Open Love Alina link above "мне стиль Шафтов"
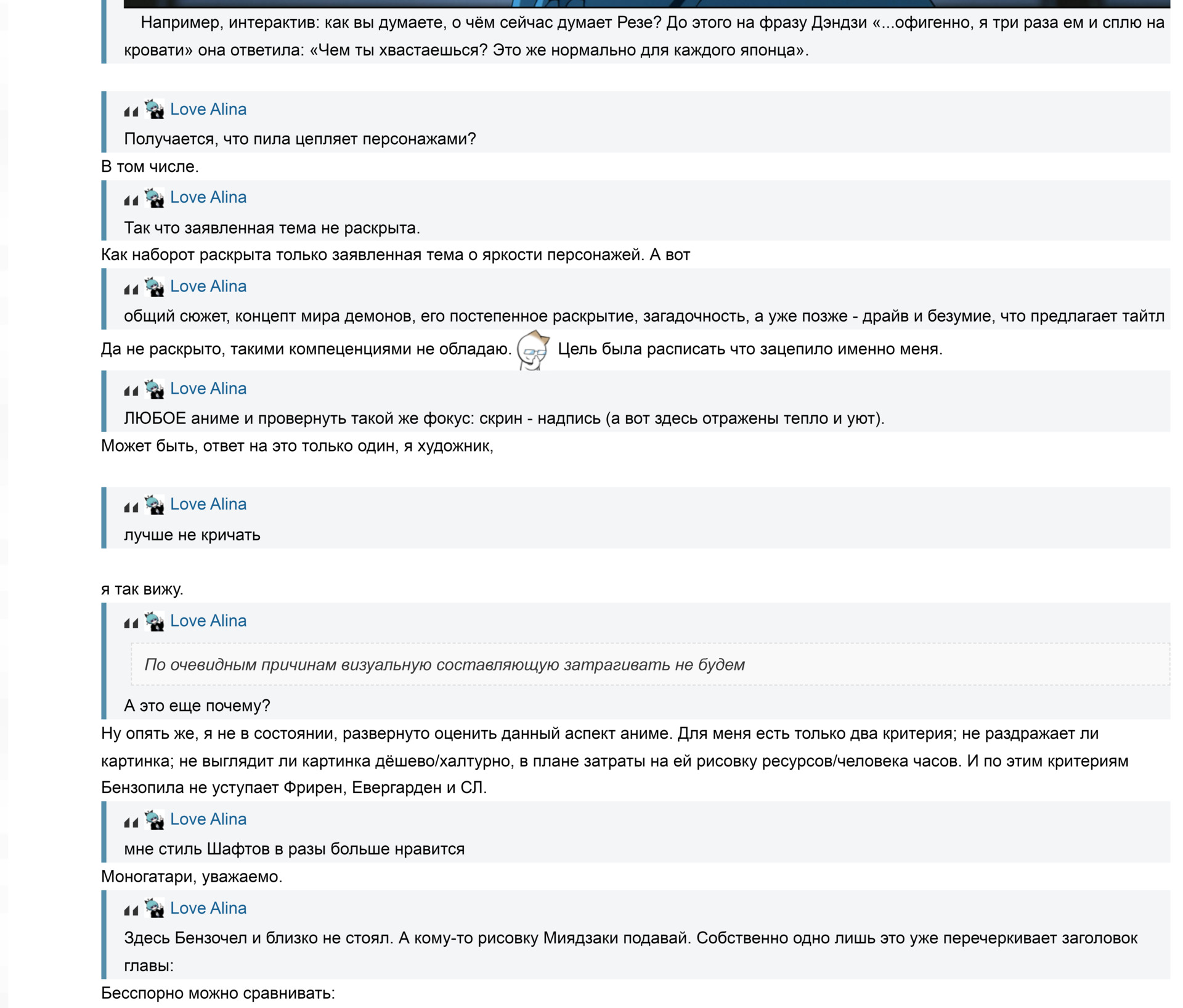Screen dimensions: 1183x1008 click(x=208, y=819)
